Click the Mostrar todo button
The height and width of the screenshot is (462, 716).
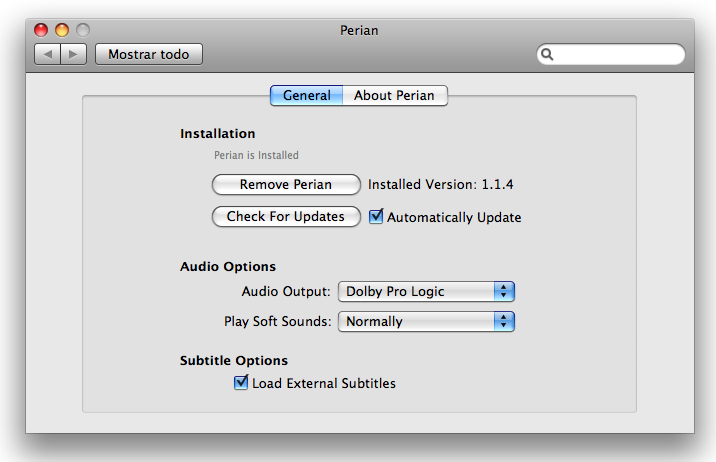pos(148,54)
